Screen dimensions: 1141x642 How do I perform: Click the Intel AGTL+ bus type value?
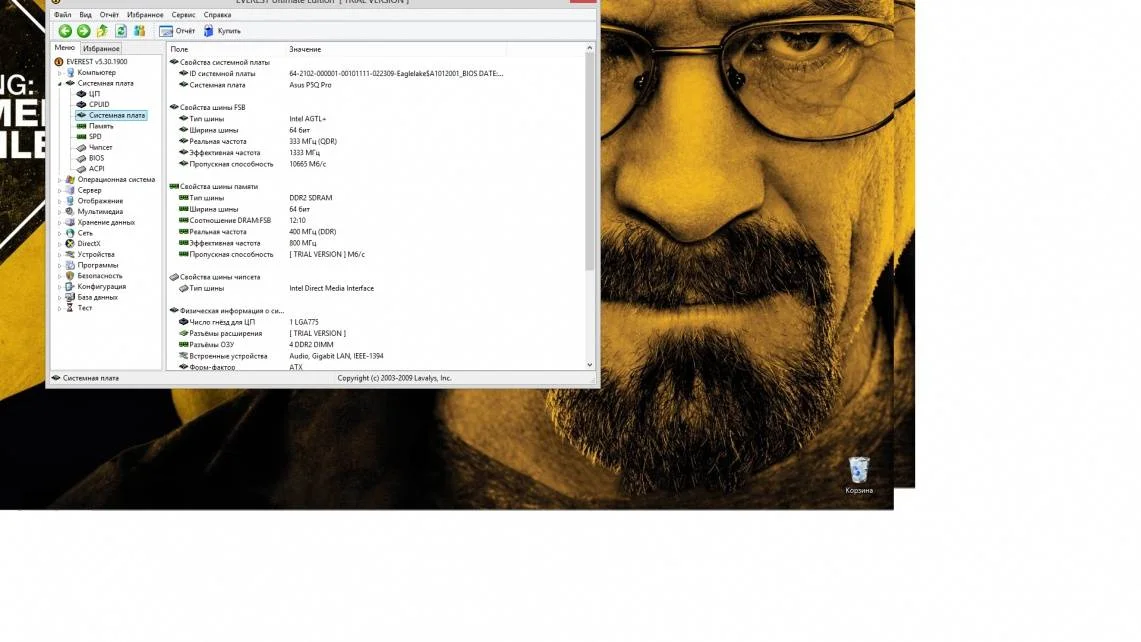[308, 119]
